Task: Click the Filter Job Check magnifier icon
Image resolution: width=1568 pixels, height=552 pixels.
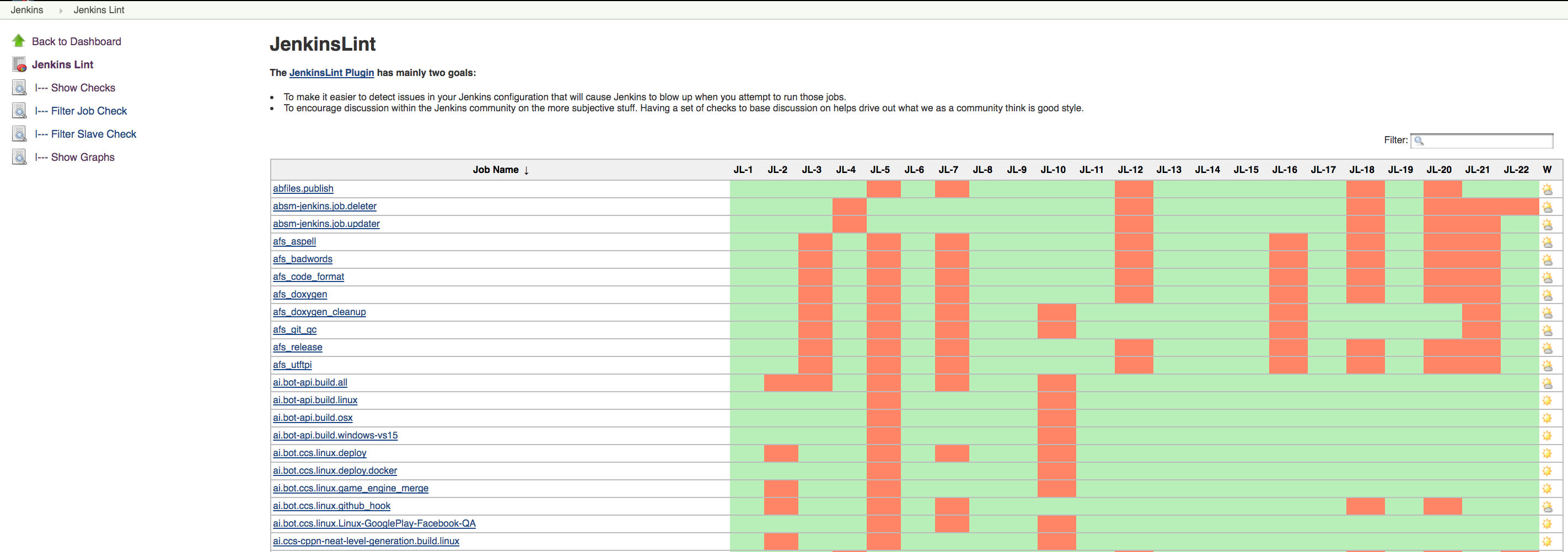Action: point(19,111)
